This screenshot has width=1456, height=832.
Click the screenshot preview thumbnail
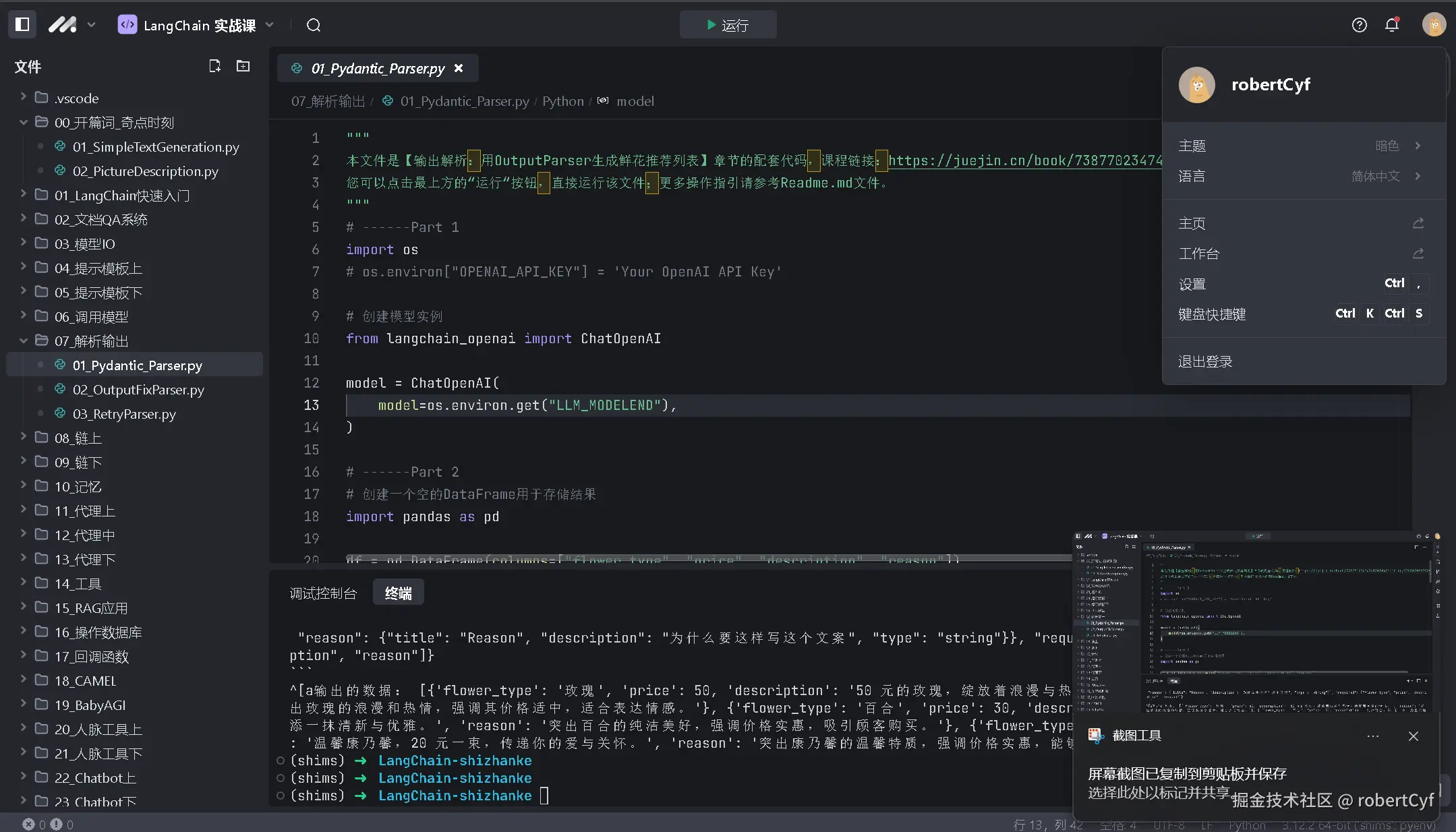[1256, 622]
